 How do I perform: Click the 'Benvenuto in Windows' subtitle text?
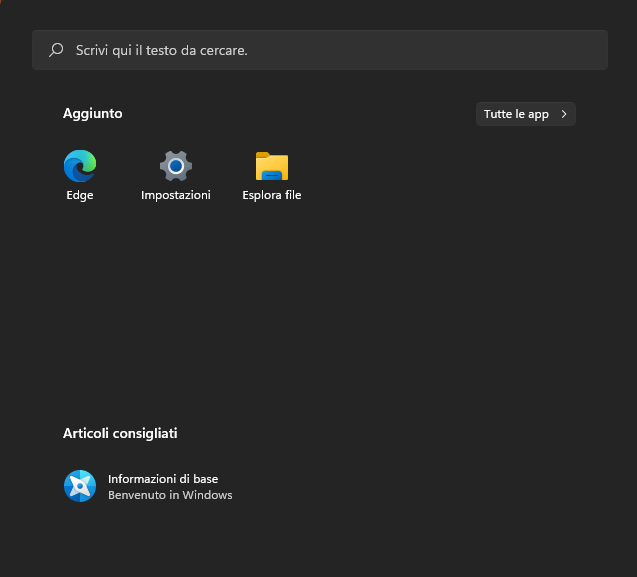tap(170, 495)
